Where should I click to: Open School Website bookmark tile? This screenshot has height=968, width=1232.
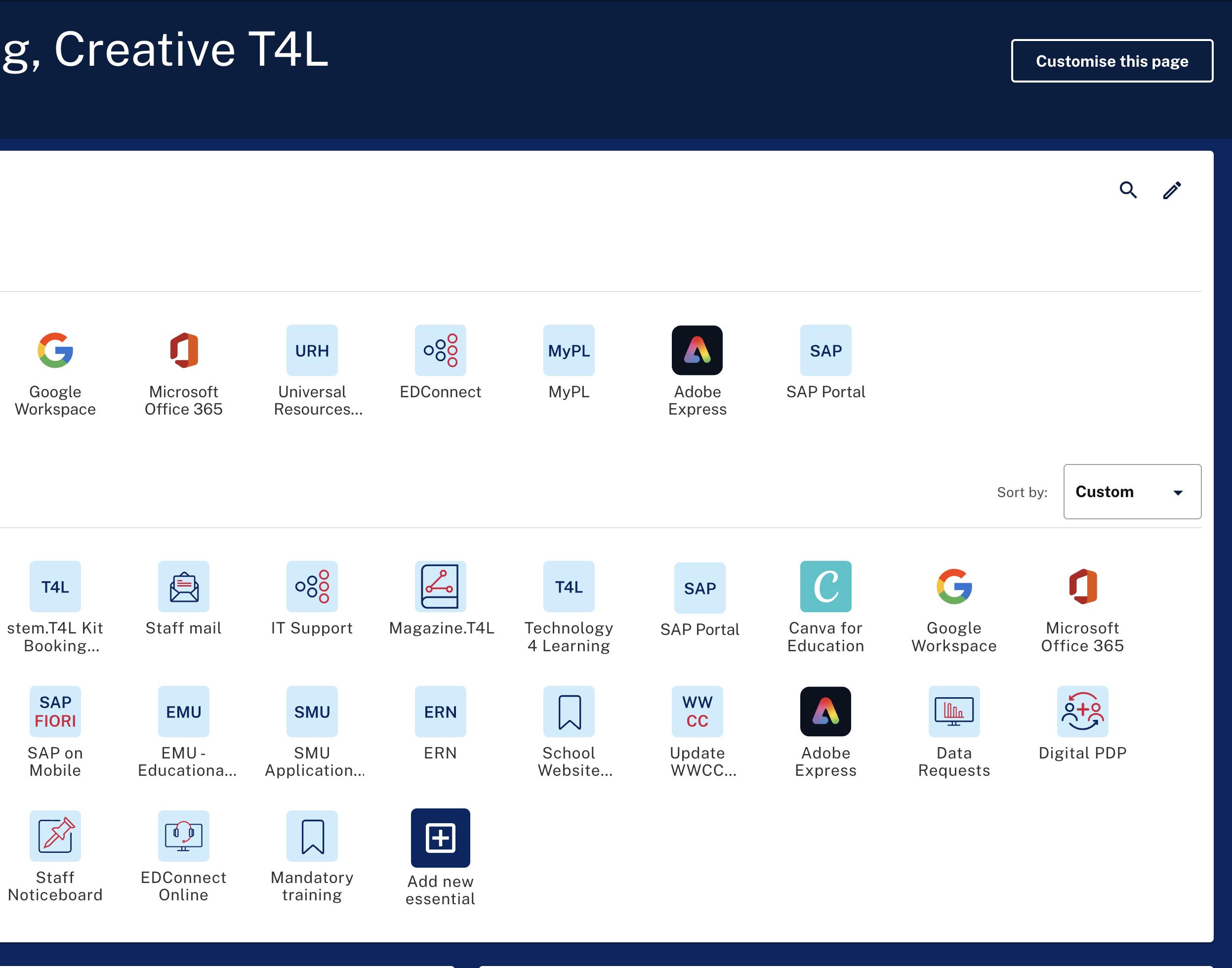[569, 711]
